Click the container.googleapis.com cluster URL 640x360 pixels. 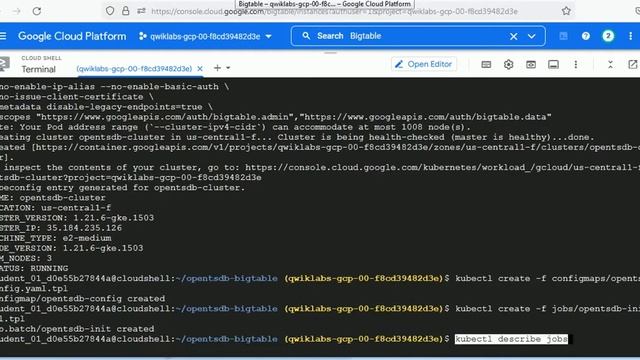tap(338, 147)
